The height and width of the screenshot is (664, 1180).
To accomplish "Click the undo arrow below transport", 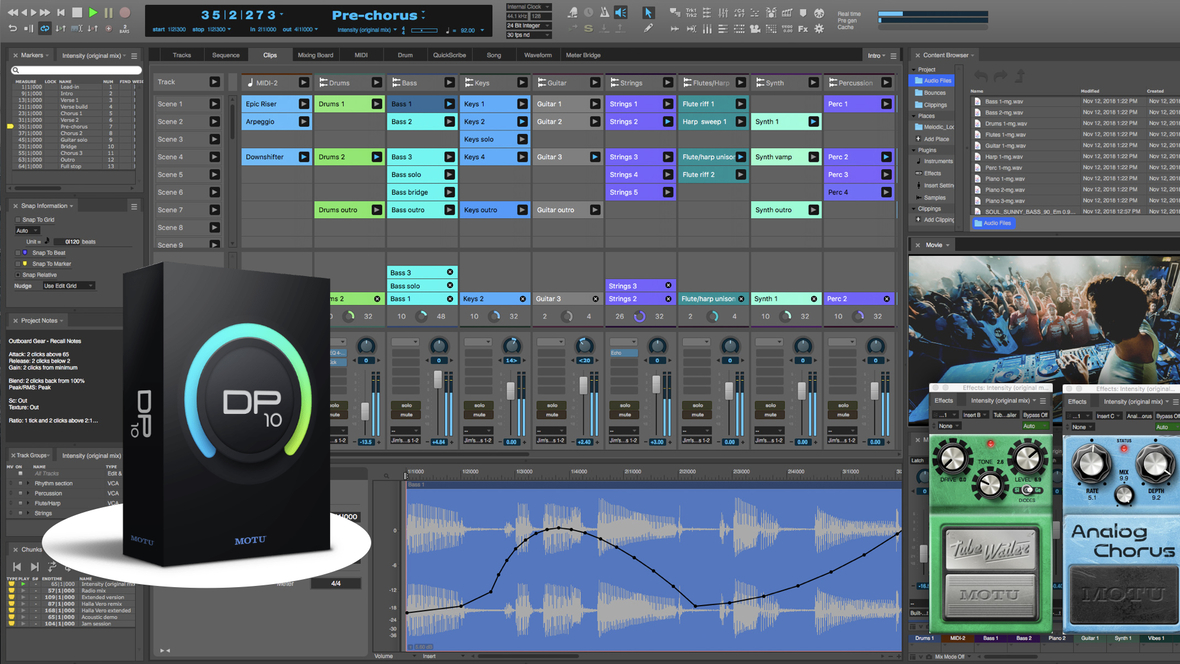I will coord(13,29).
